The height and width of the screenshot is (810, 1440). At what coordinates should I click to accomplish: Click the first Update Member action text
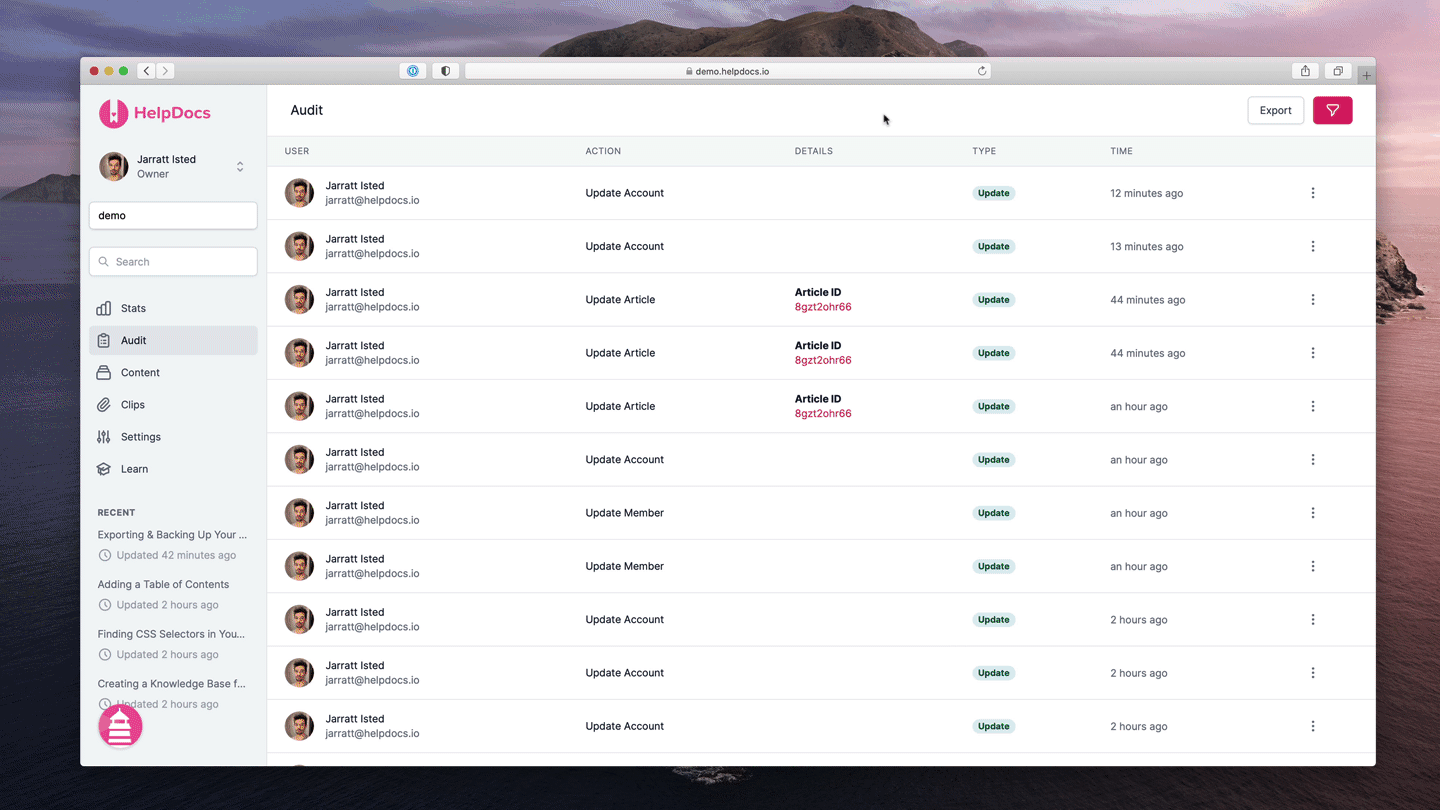click(624, 513)
